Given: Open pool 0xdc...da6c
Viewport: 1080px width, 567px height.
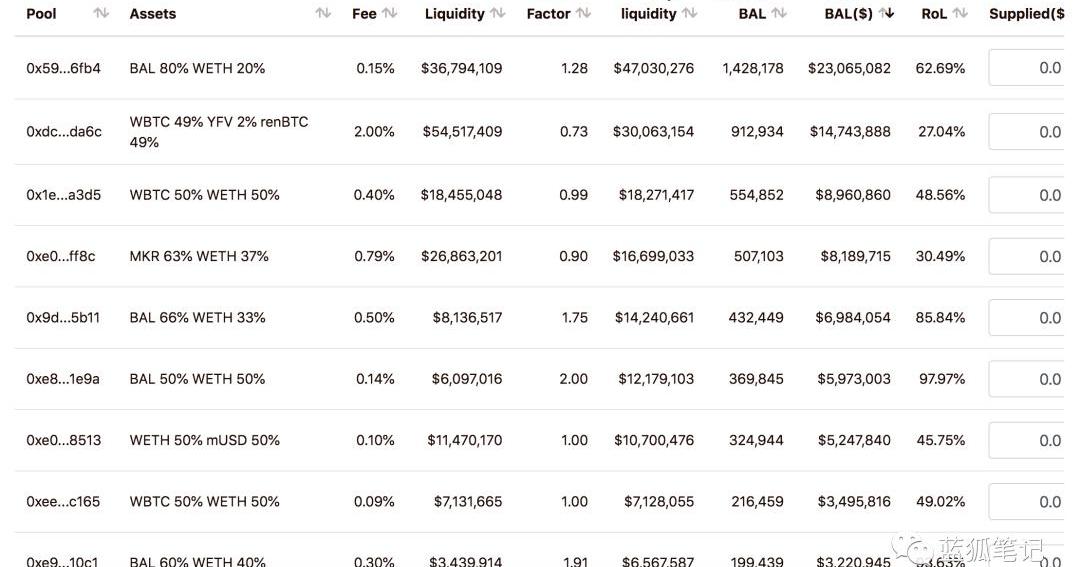Looking at the screenshot, I should [63, 132].
